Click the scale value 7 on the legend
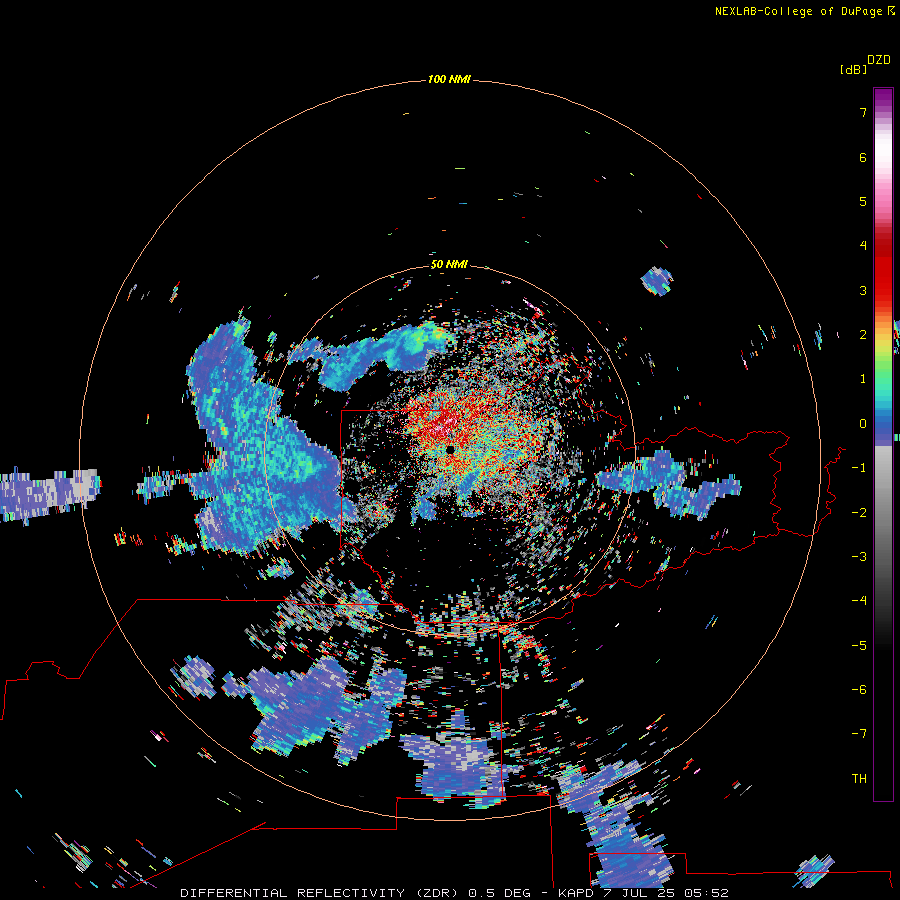 863,112
